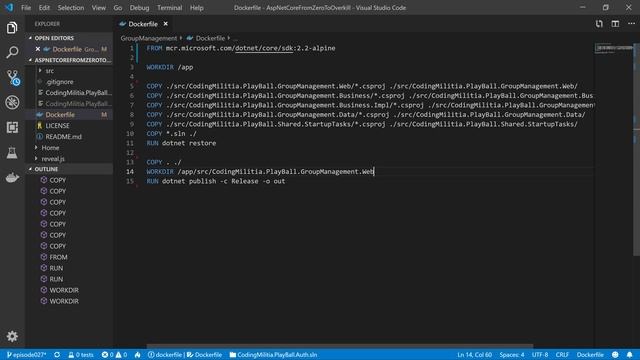Expand the Home folder
The height and width of the screenshot is (360, 640).
pos(50,148)
